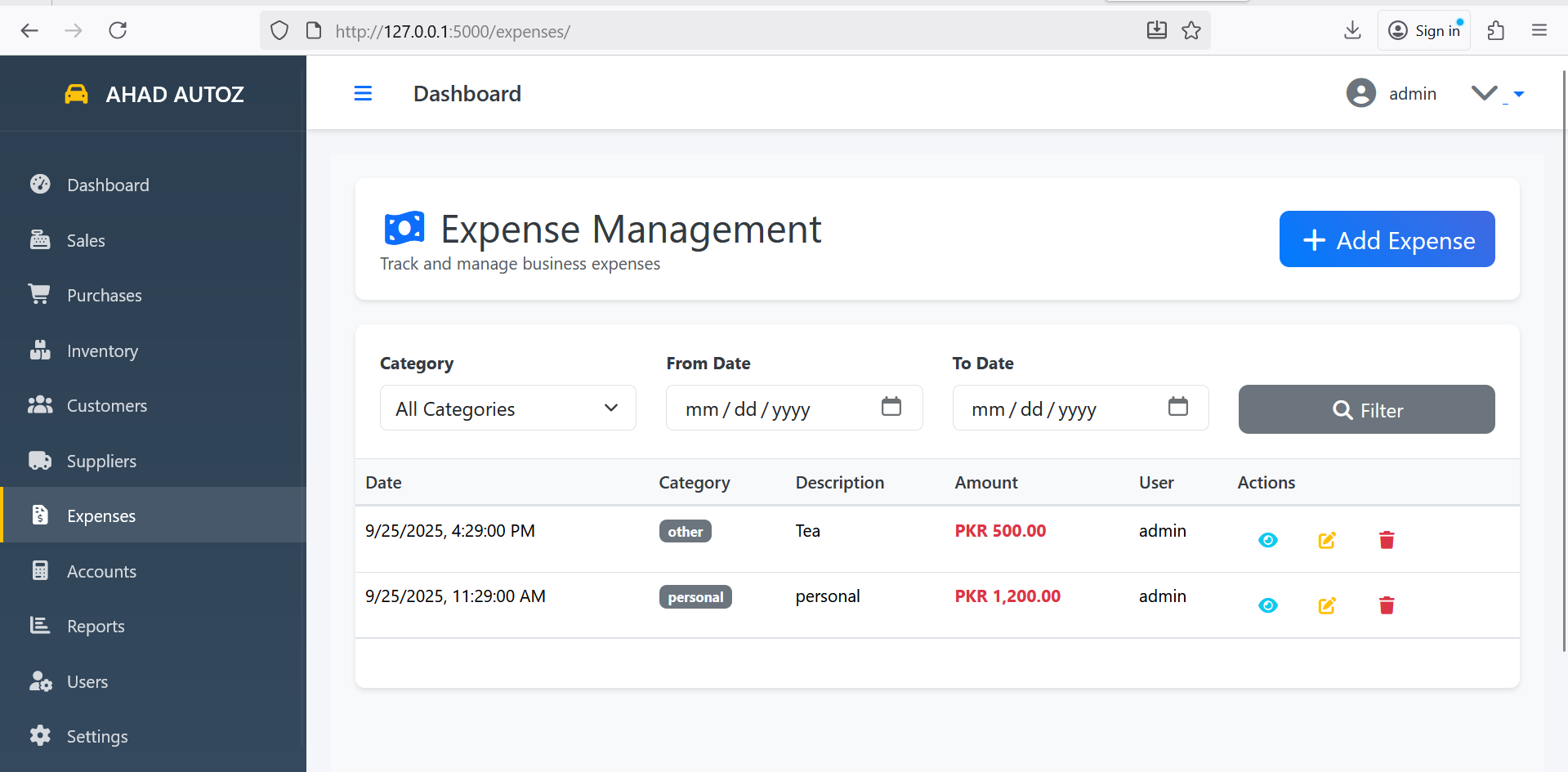Open To Date calendar picker
1568x772 pixels.
[x=1177, y=407]
